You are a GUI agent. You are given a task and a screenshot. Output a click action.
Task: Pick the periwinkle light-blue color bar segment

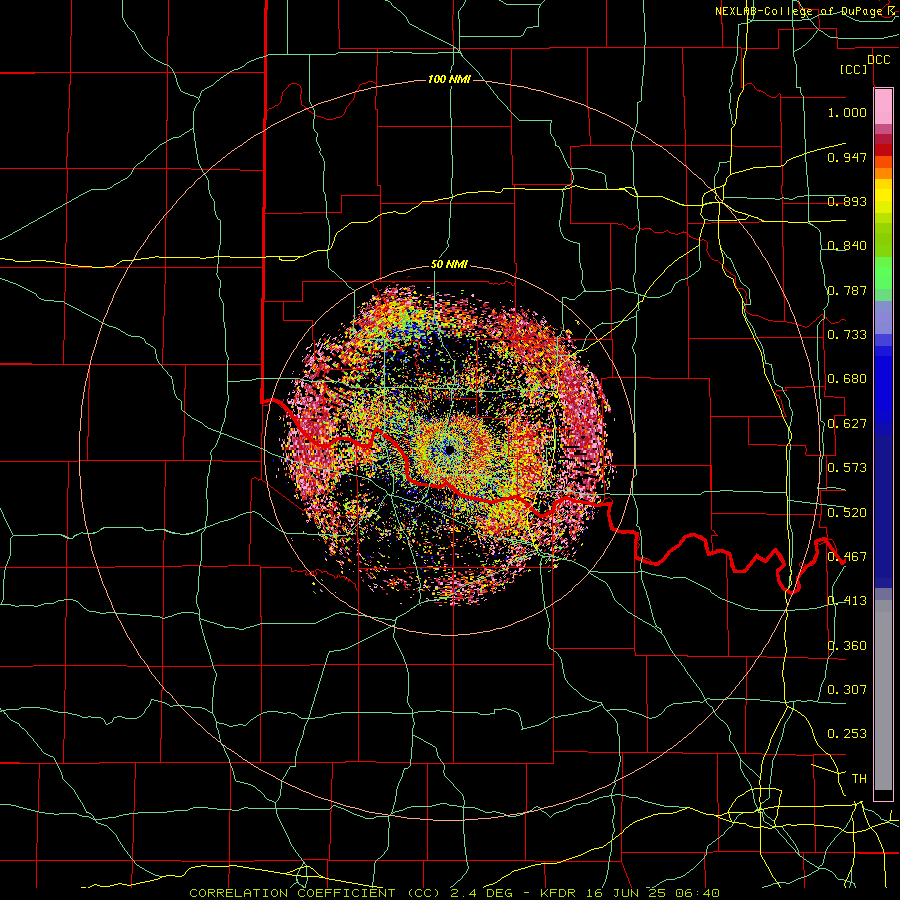pos(883,317)
